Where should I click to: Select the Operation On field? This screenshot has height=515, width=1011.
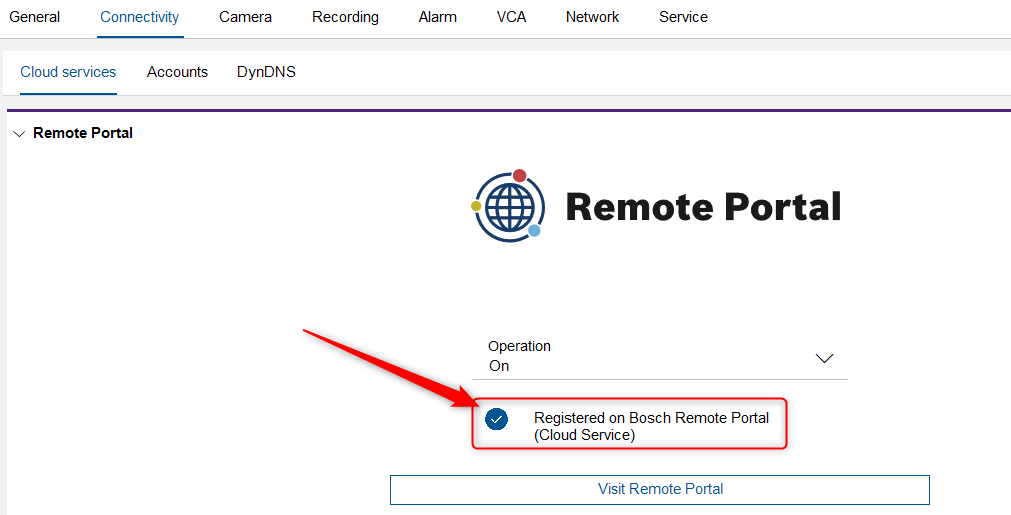[660, 356]
